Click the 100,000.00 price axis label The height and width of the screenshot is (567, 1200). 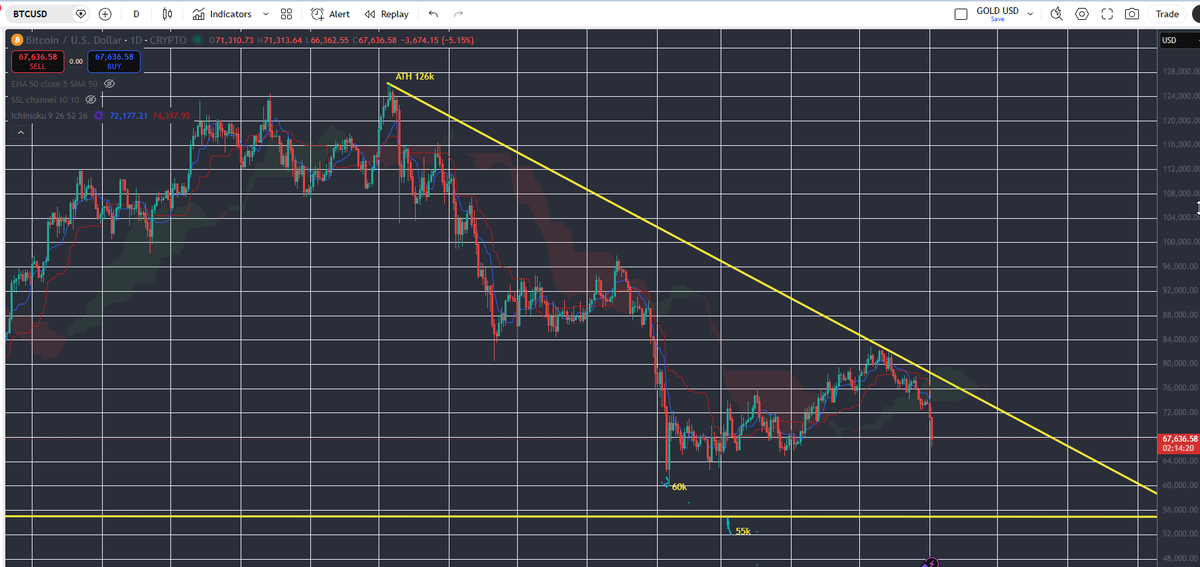point(1181,242)
